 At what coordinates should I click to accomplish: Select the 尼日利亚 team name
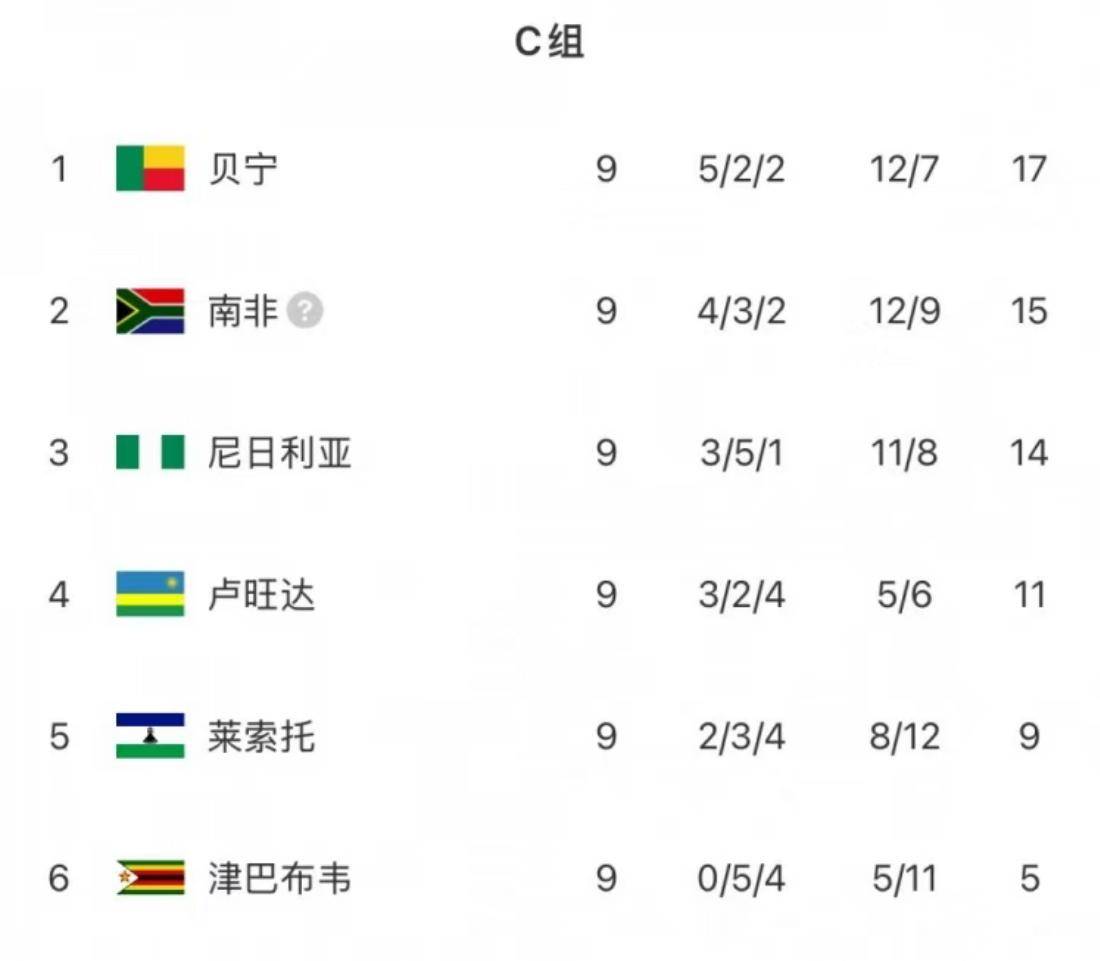[279, 453]
